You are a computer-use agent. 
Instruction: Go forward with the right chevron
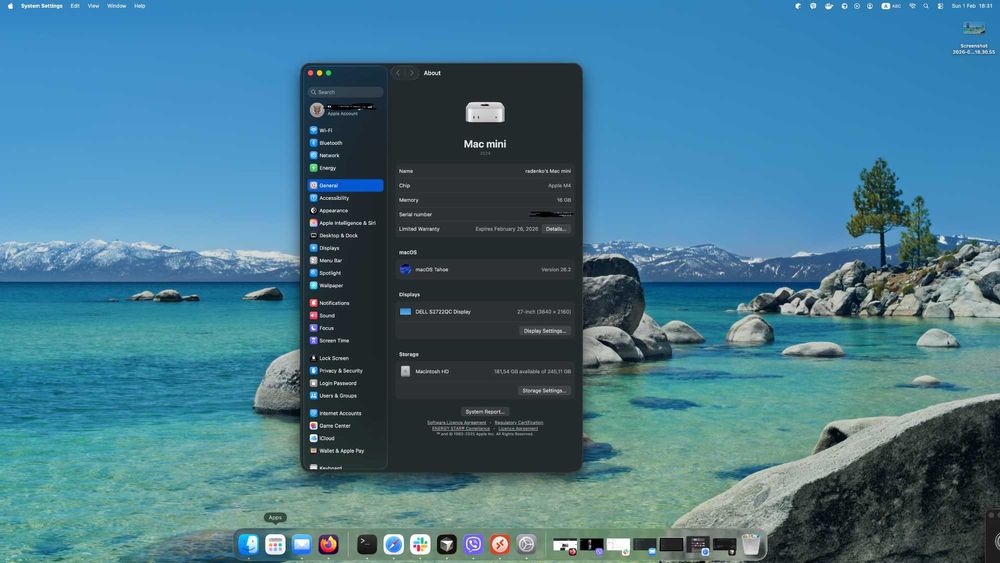tap(411, 73)
